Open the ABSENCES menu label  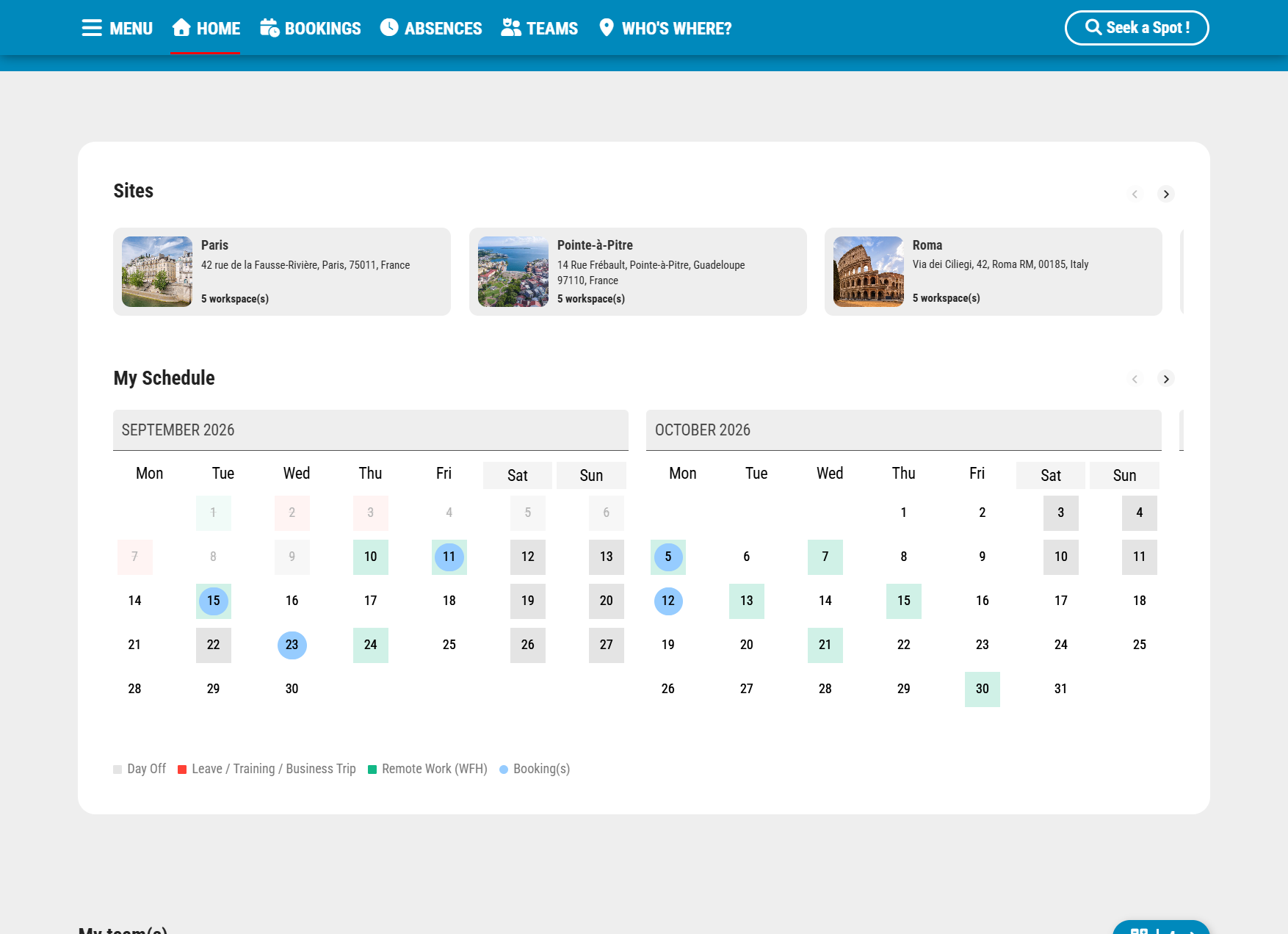(444, 29)
